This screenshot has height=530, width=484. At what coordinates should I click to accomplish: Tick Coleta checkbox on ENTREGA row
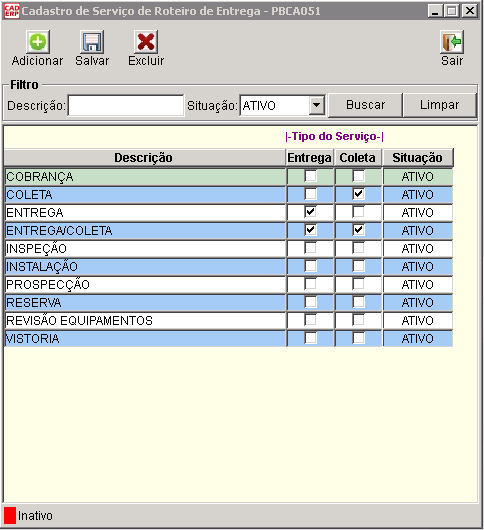coord(358,212)
